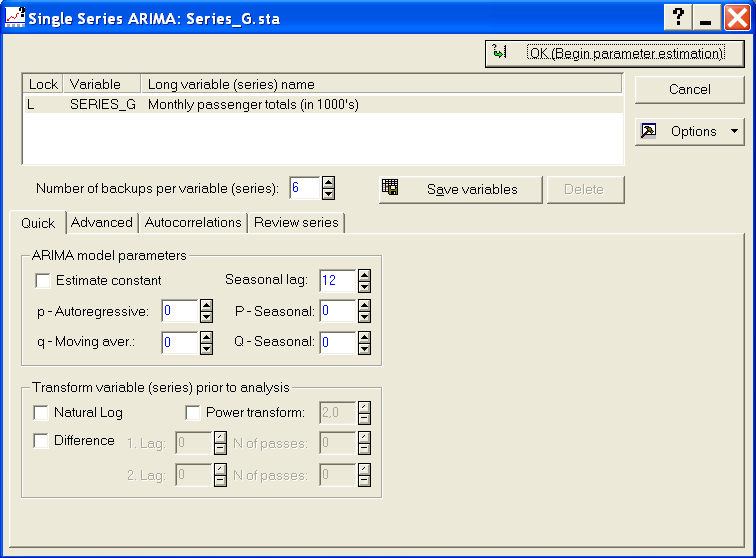Increase number of backups per variable

point(328,182)
